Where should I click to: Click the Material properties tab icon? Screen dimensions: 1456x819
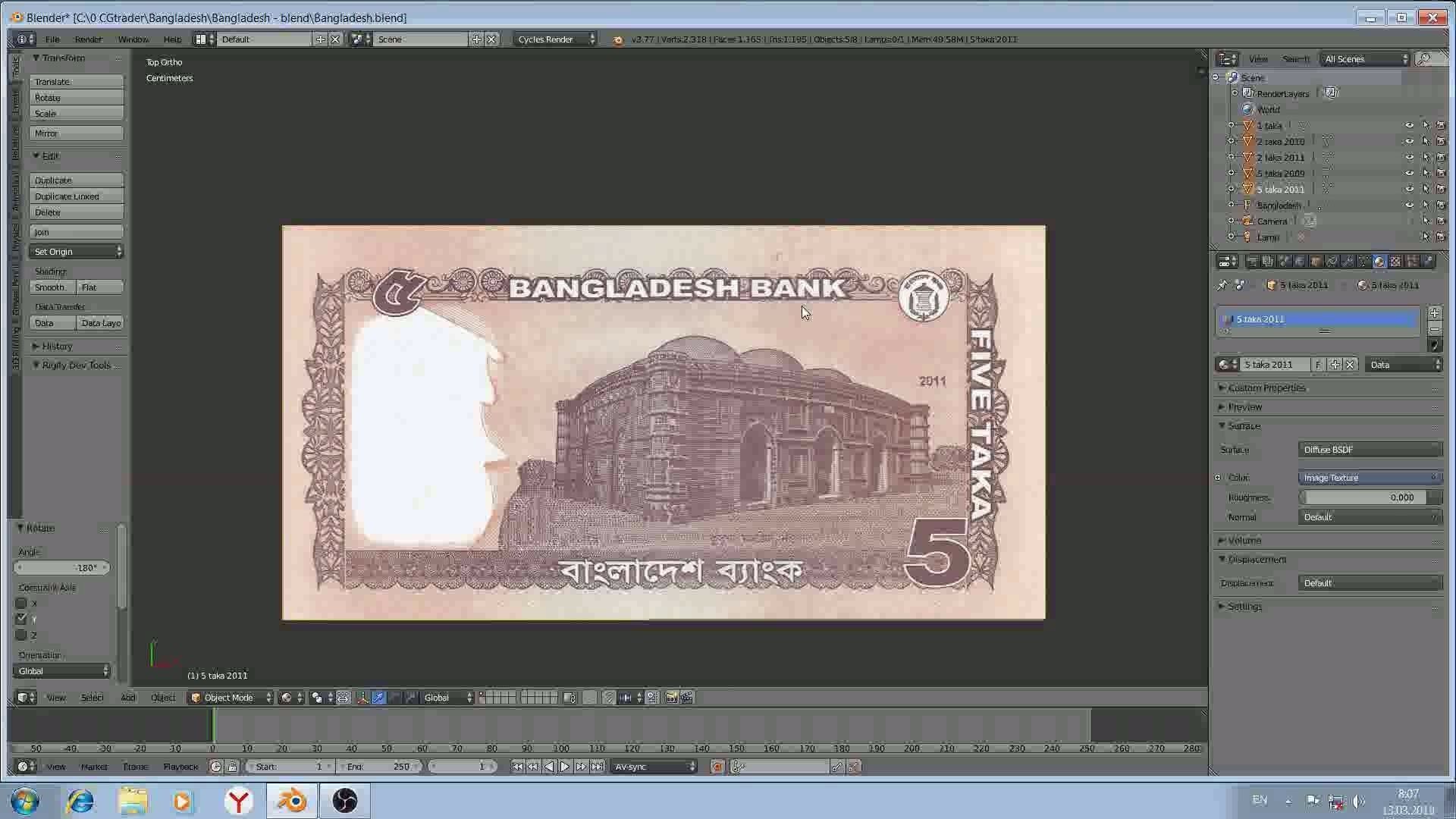pos(1379,261)
